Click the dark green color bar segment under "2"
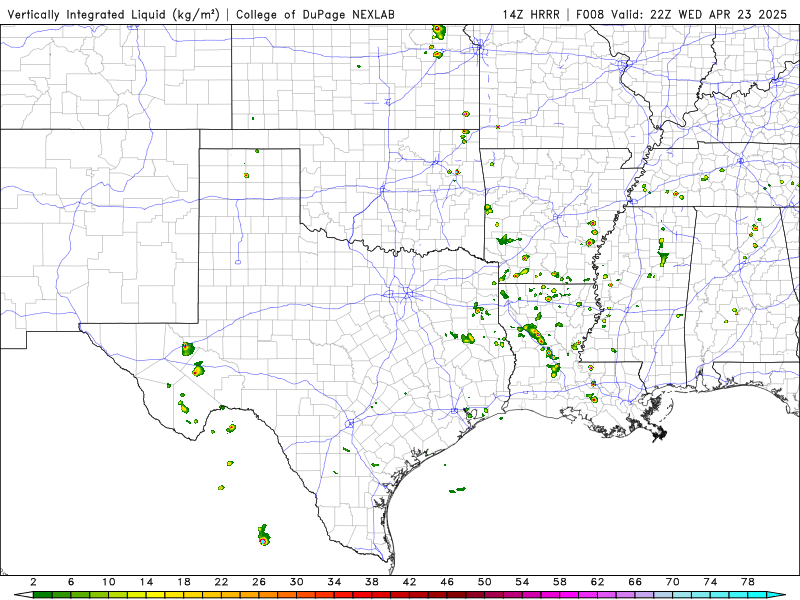The image size is (800, 600). (42, 595)
